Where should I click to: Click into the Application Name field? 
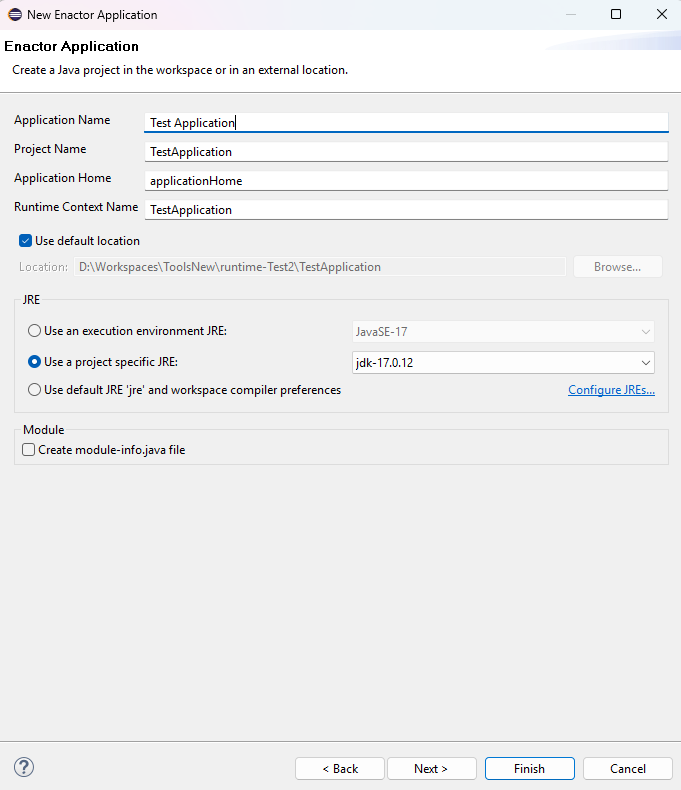coord(405,123)
